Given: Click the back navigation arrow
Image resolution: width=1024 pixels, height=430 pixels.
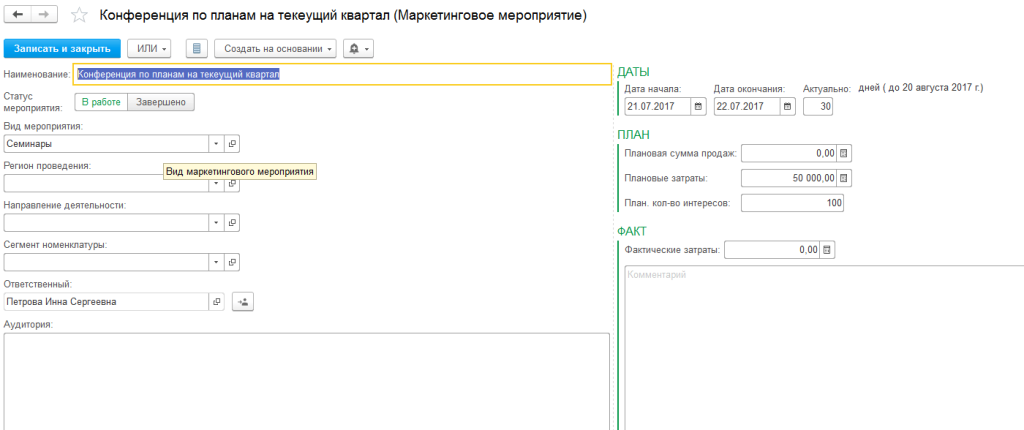Looking at the screenshot, I should point(18,17).
